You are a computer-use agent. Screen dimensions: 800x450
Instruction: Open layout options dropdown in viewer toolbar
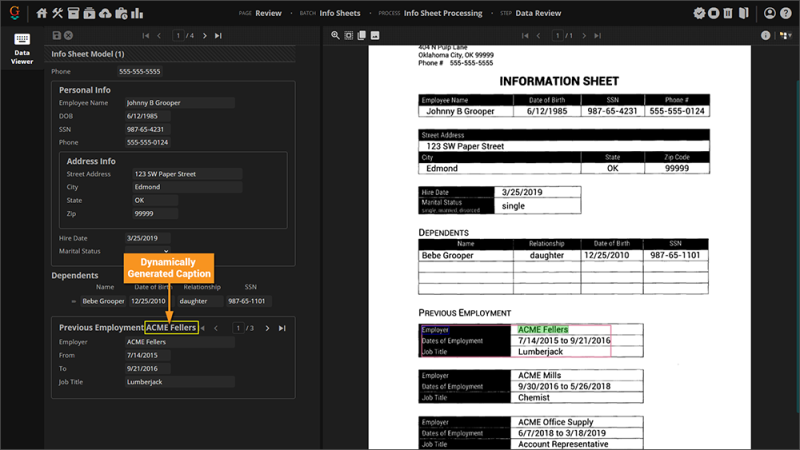tap(784, 35)
